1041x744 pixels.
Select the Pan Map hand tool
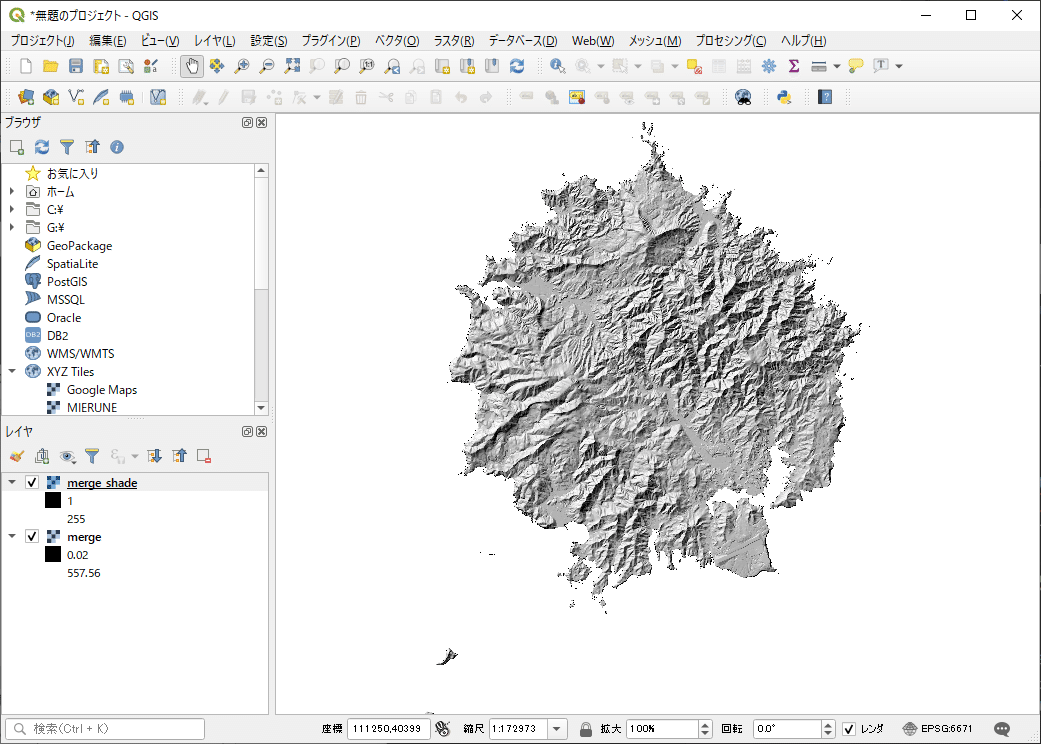pyautogui.click(x=191, y=66)
